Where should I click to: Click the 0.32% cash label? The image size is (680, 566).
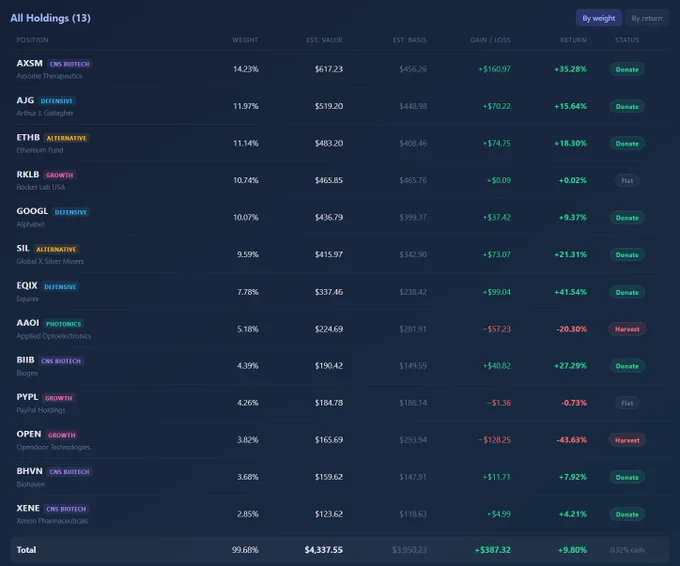pos(627,550)
